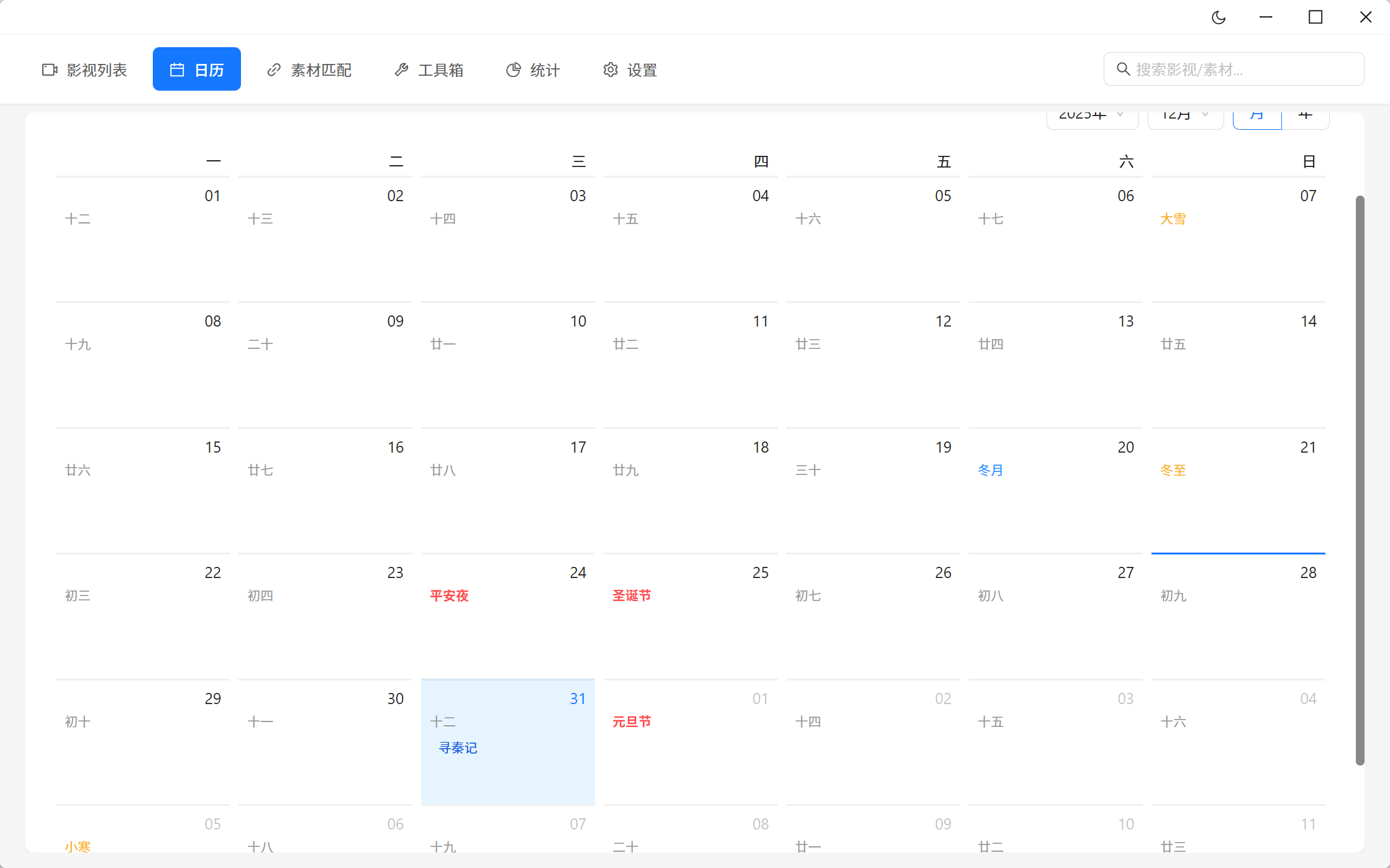Click the calendar's vertical scrollbar
The height and width of the screenshot is (868, 1390).
pos(1360,479)
